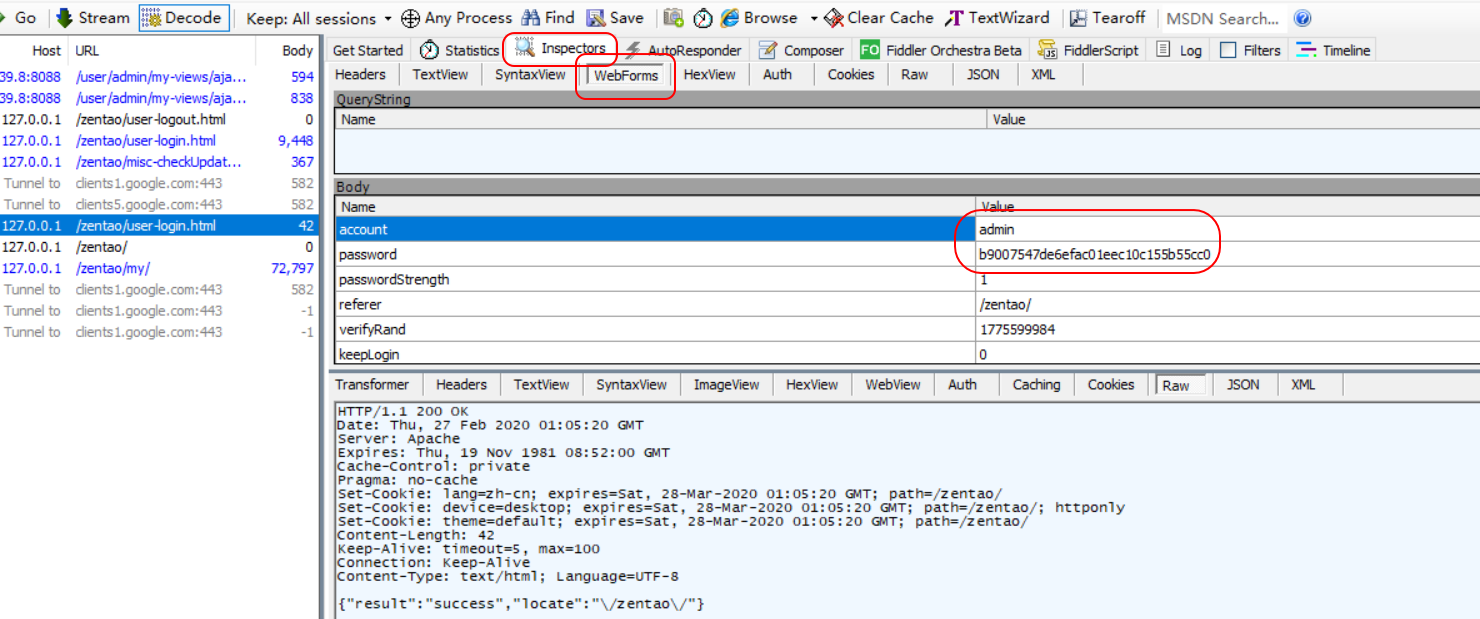Open the AutoResponder tab
Viewport: 1480px width, 619px height.
[683, 50]
